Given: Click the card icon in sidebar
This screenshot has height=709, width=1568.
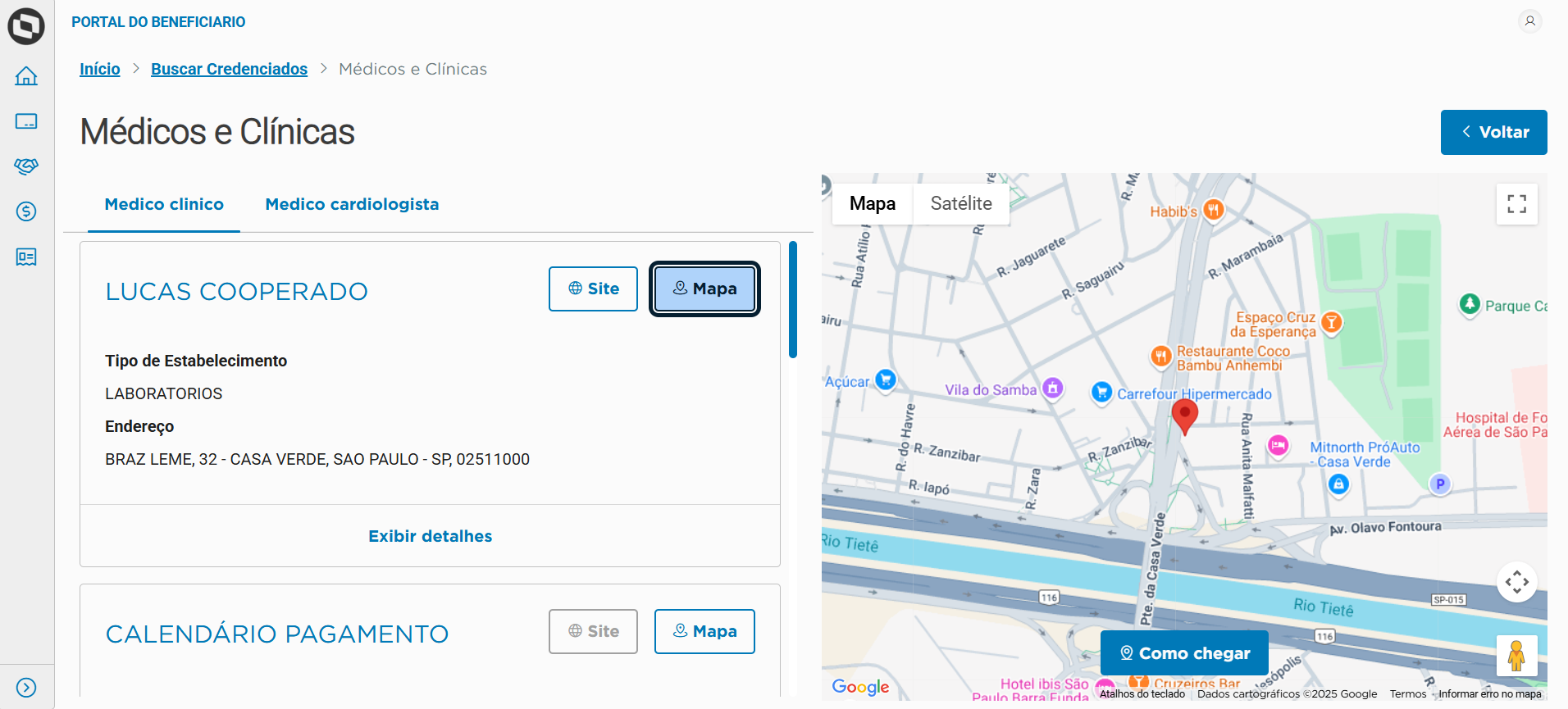Looking at the screenshot, I should point(26,121).
